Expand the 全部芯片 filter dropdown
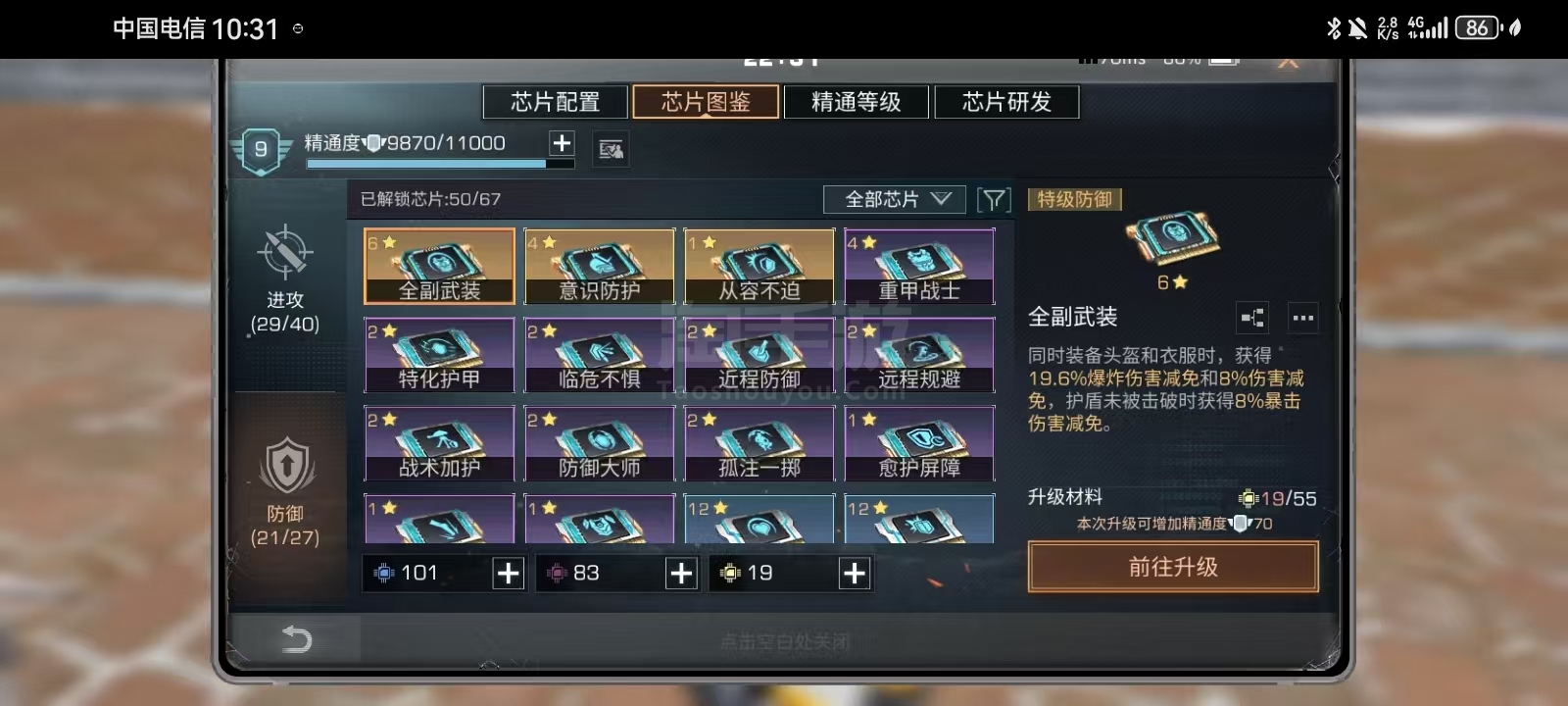The width and height of the screenshot is (1568, 706). click(895, 200)
